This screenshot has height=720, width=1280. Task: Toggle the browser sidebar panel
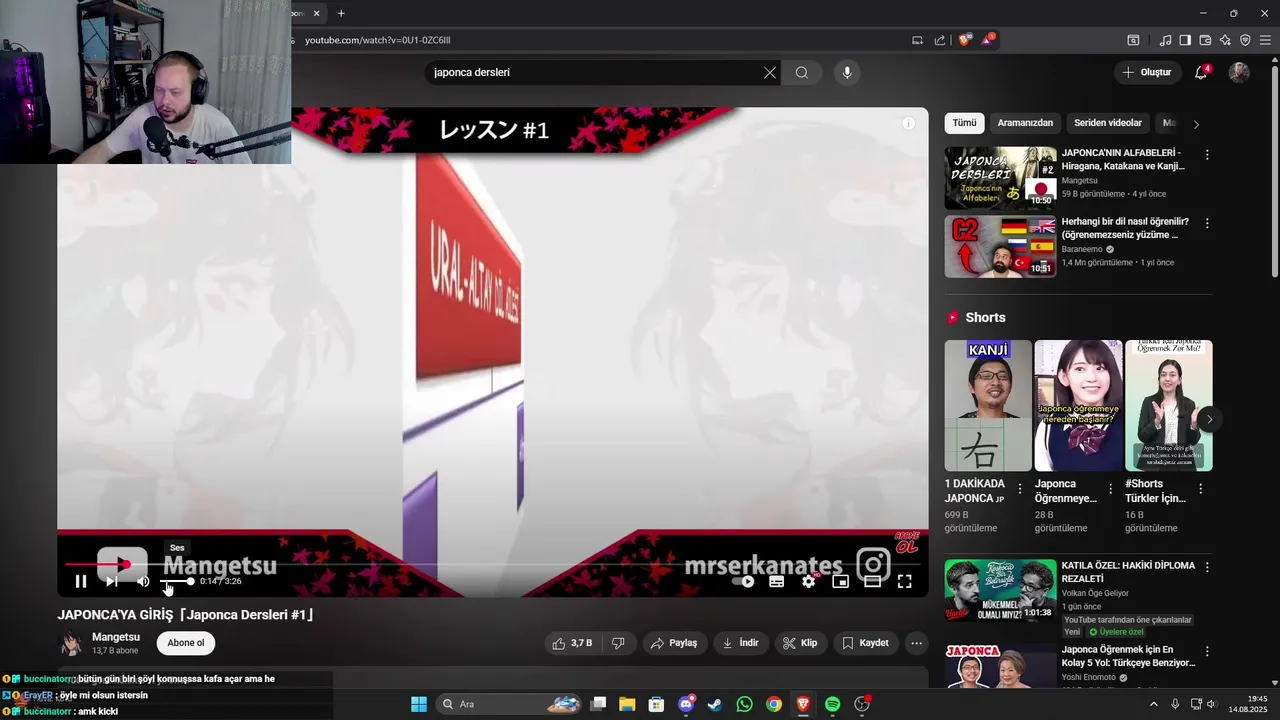pos(1185,40)
